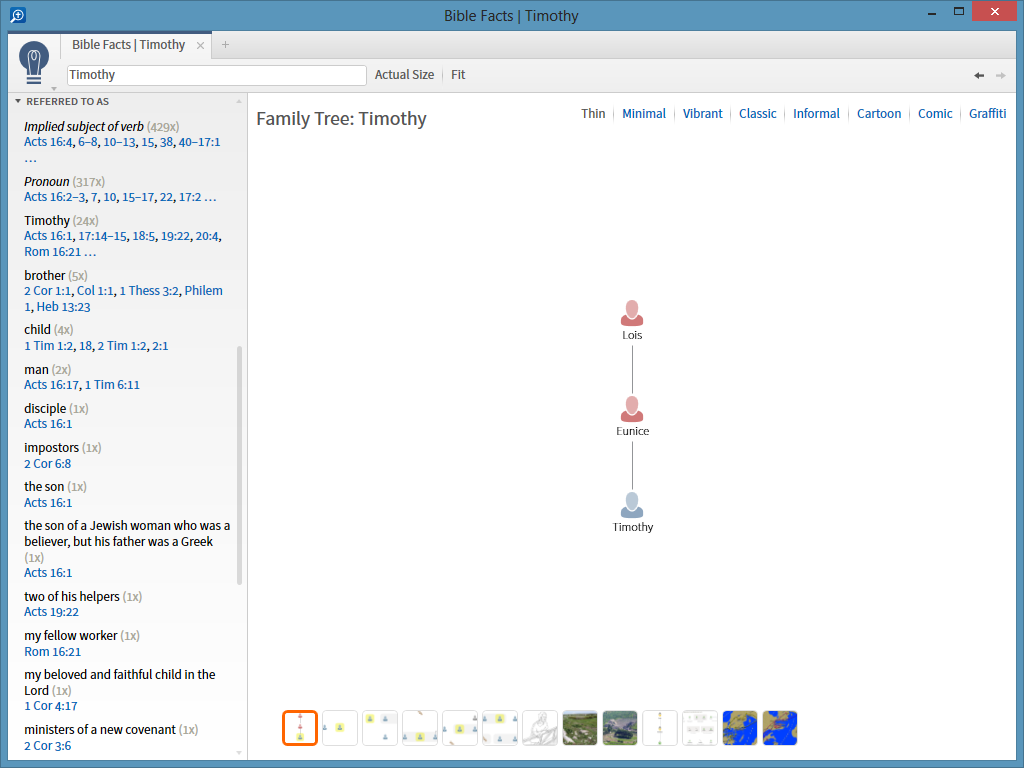1024x768 pixels.
Task: Click the Pronoun (317x) entry
Action: click(65, 182)
